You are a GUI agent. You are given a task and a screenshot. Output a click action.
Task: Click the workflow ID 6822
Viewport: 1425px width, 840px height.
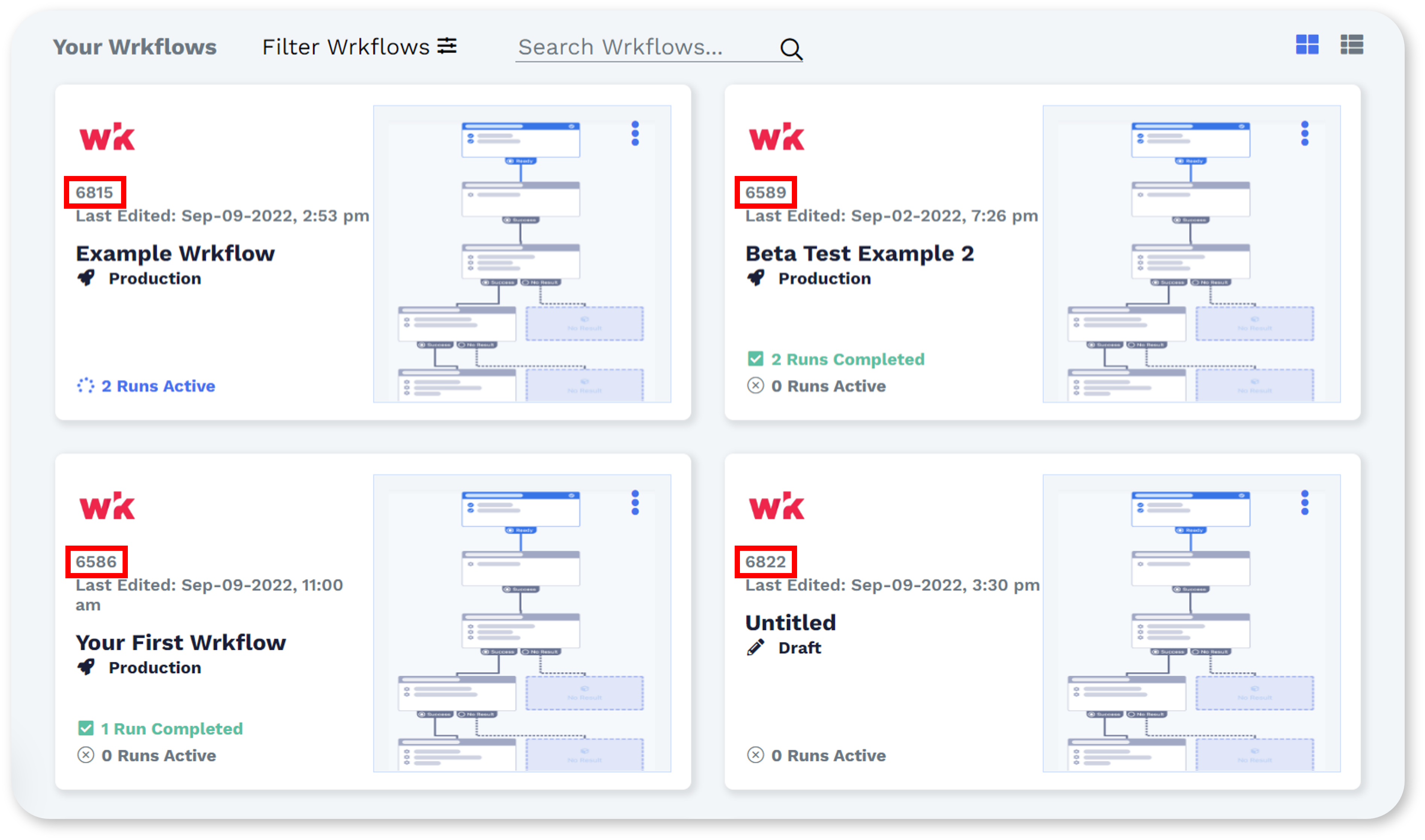click(766, 562)
